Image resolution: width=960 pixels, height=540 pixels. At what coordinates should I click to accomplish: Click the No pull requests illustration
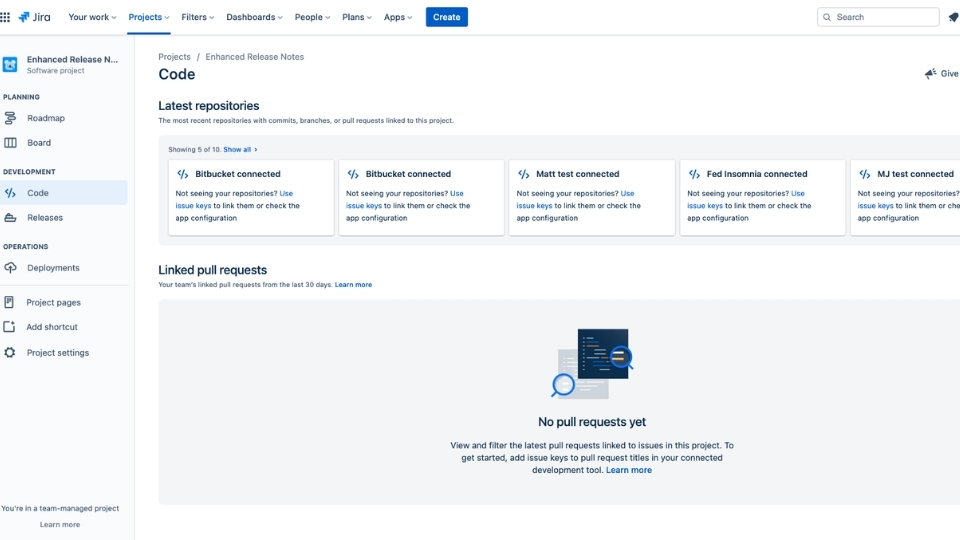592,364
